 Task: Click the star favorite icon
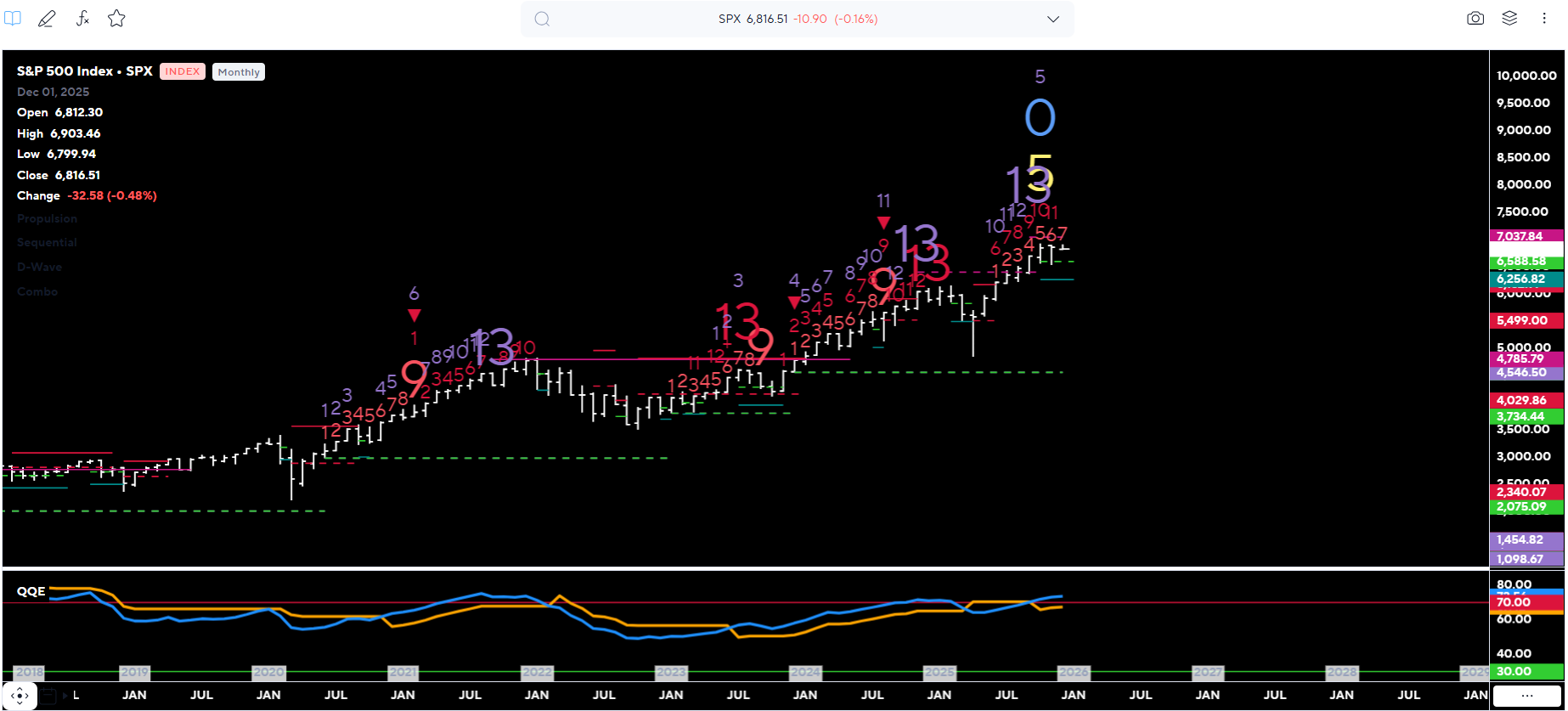[117, 19]
